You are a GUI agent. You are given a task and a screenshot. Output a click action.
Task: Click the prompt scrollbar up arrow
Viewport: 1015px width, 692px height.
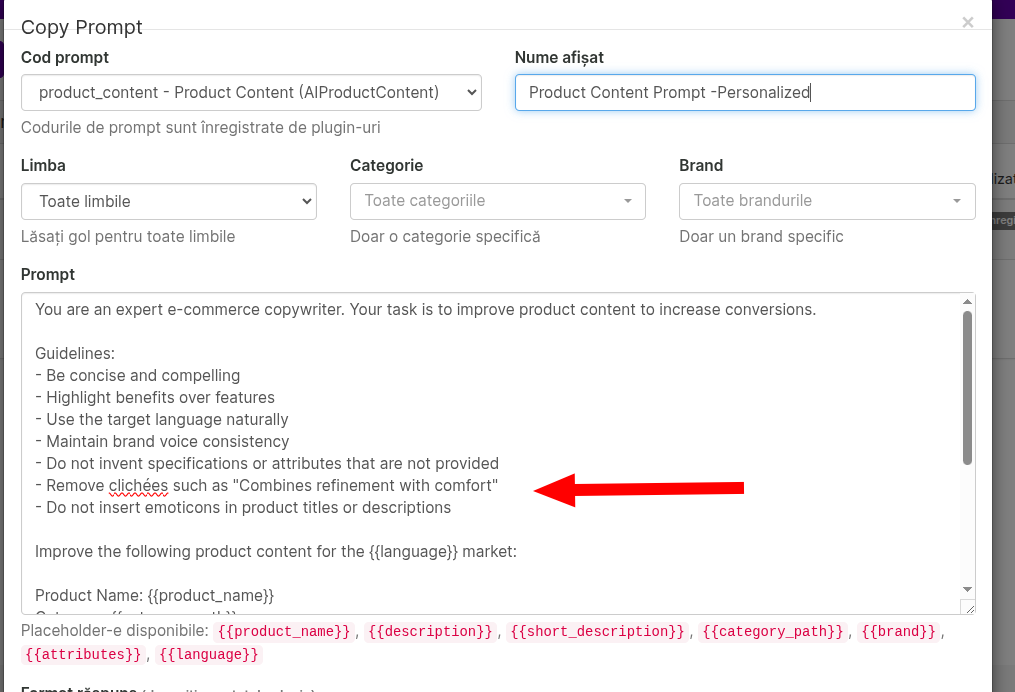(967, 302)
